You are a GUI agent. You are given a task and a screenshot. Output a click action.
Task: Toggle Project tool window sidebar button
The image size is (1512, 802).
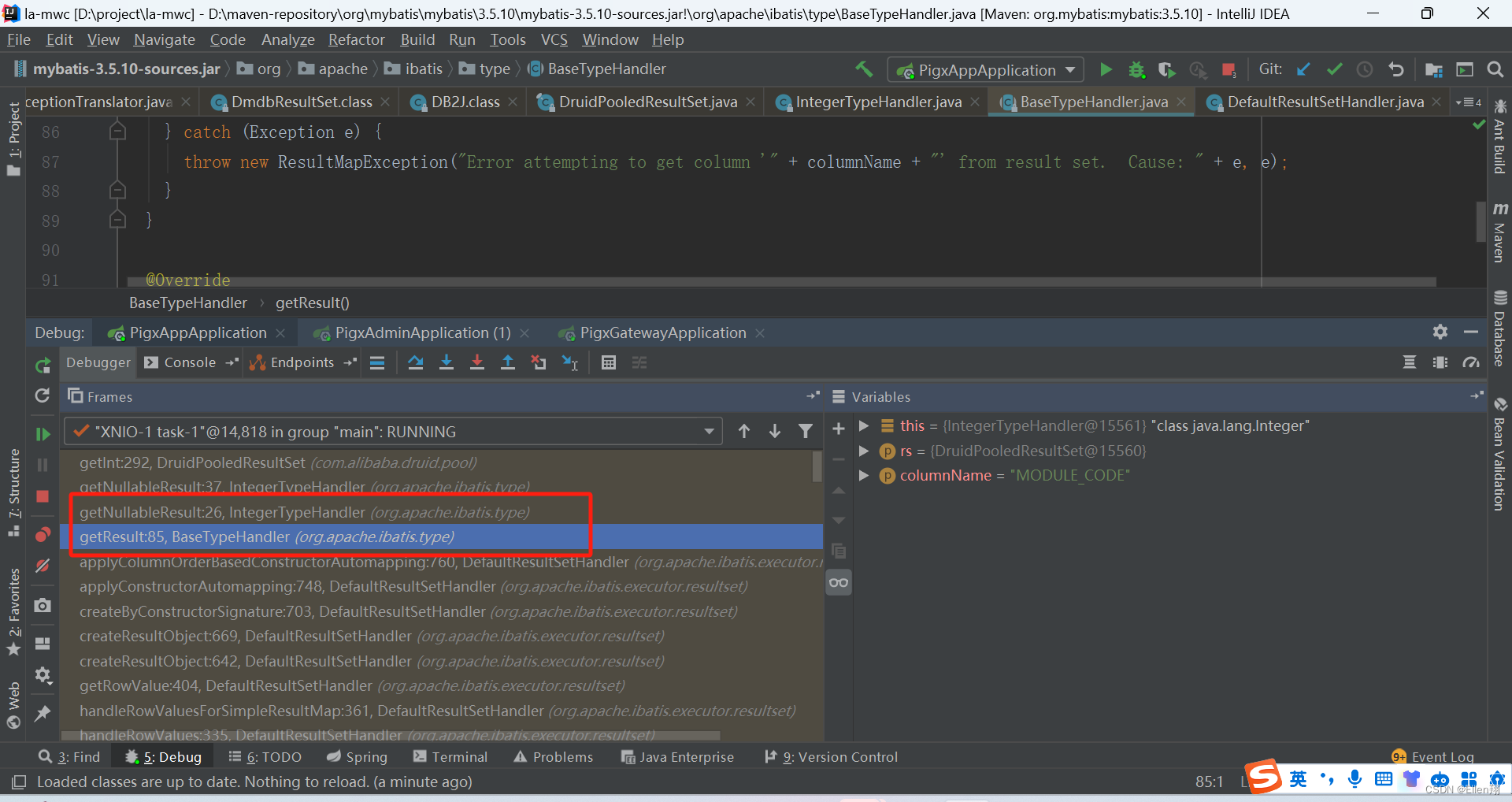[13, 139]
